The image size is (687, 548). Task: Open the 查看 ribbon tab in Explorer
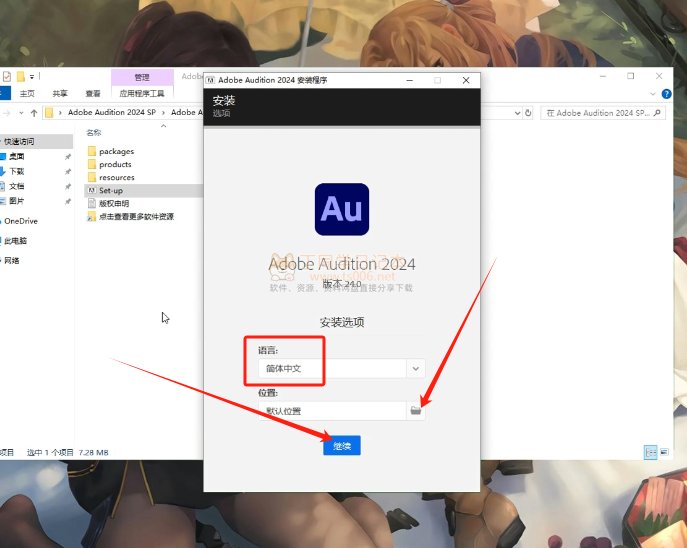[x=93, y=93]
